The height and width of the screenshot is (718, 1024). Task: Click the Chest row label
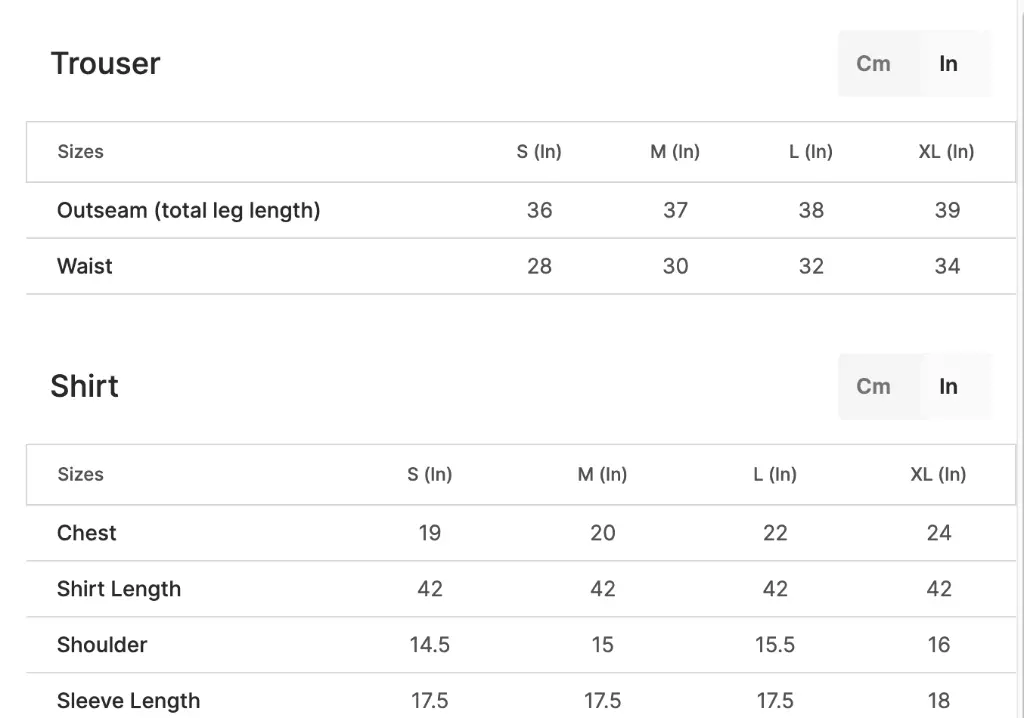(x=86, y=532)
